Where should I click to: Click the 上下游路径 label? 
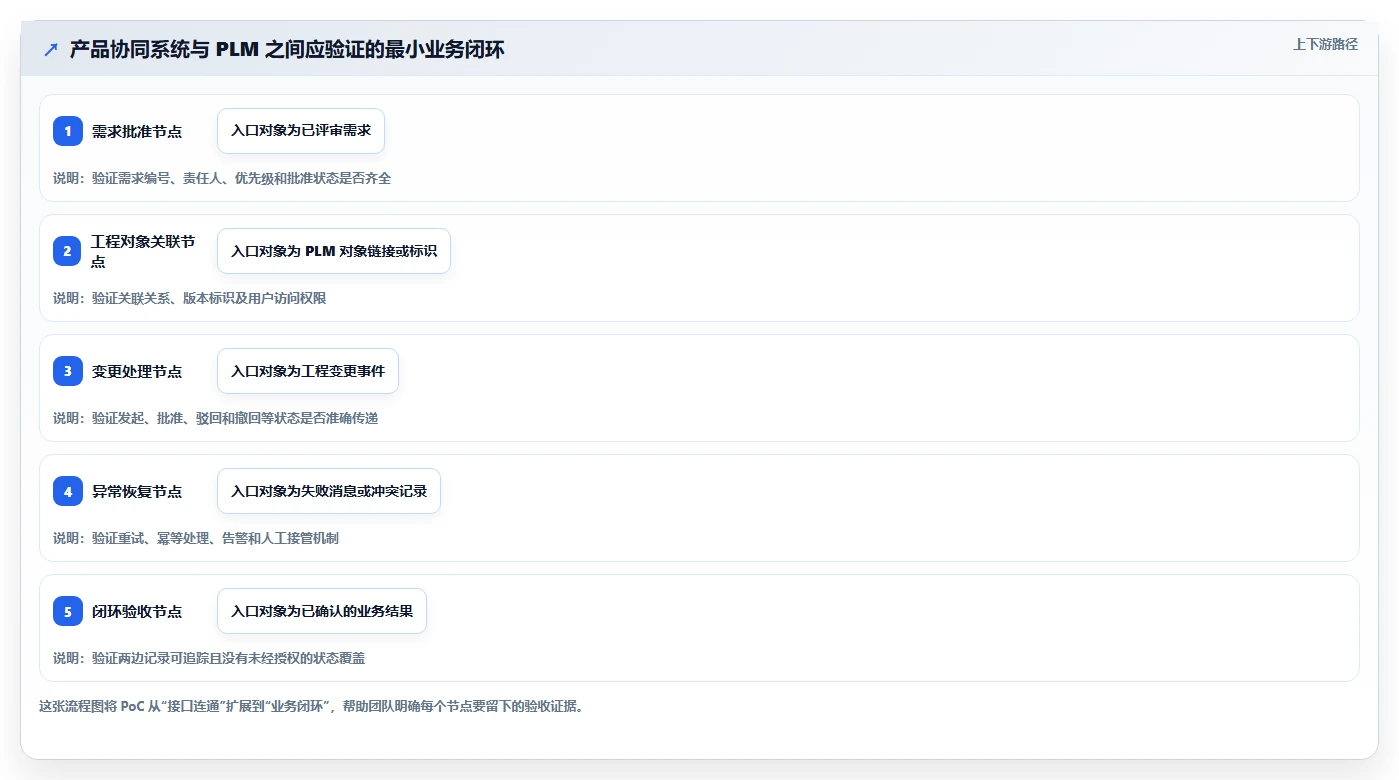coord(1325,44)
